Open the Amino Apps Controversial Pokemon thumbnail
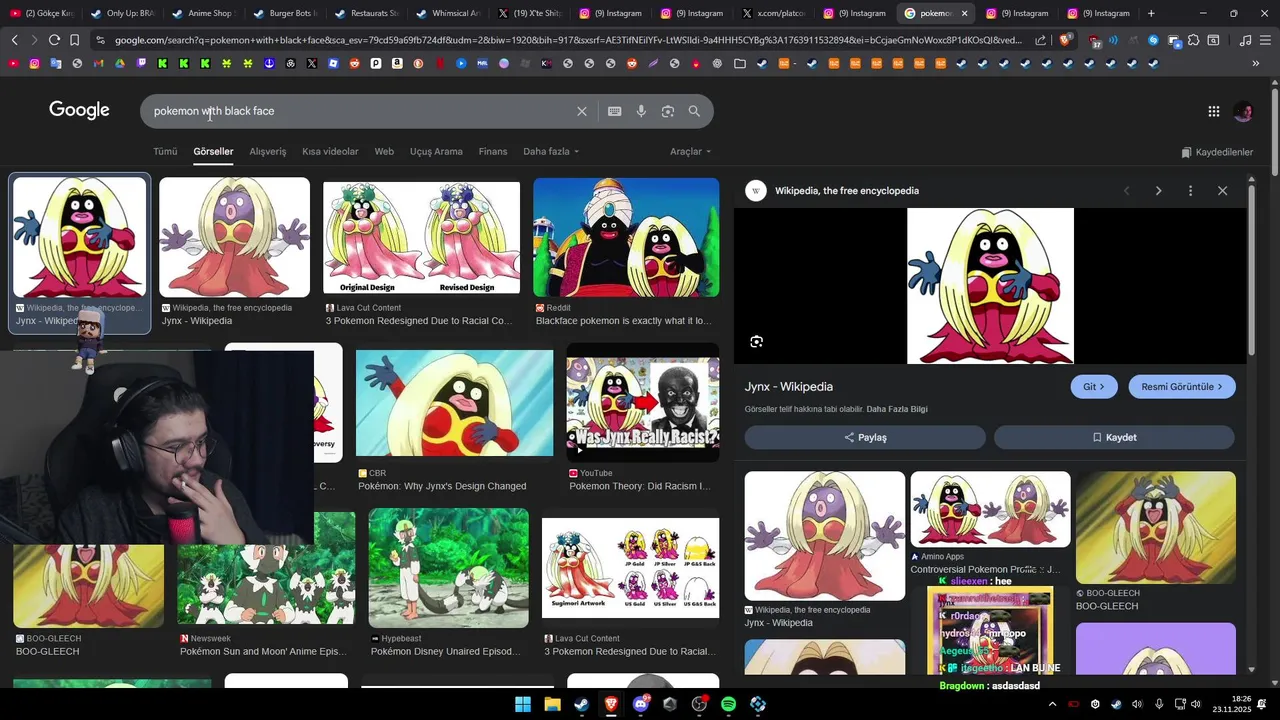The image size is (1280, 720). [x=990, y=510]
